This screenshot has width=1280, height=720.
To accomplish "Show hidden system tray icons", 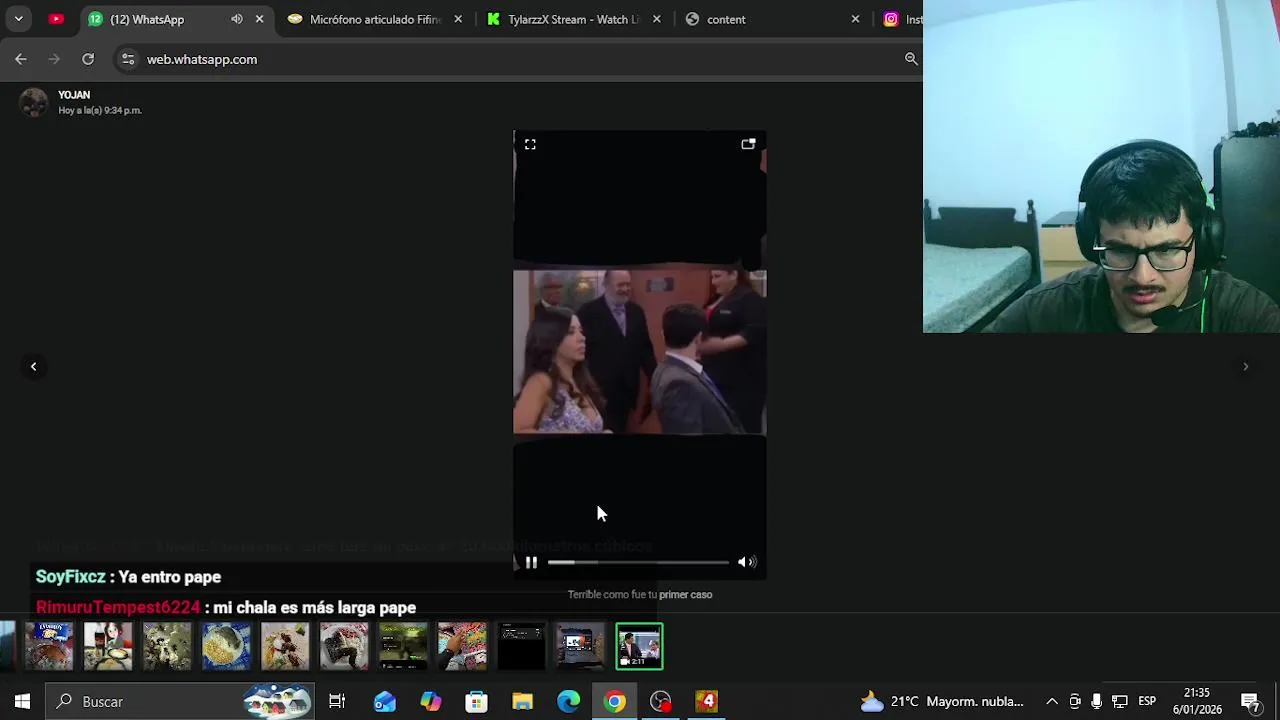I will pyautogui.click(x=1051, y=701).
